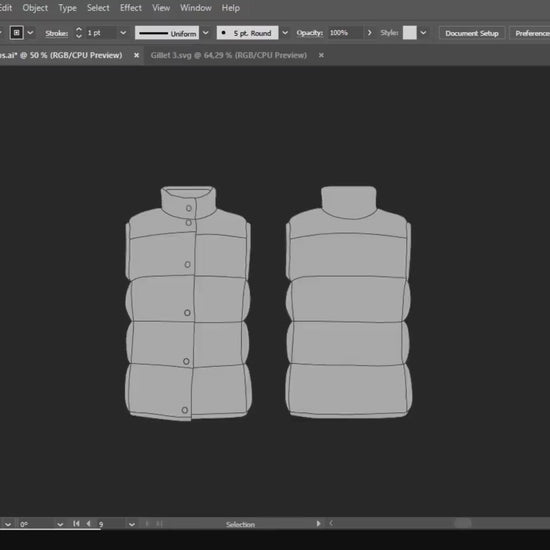
Task: Open the artboard number dropdown
Action: click(132, 524)
